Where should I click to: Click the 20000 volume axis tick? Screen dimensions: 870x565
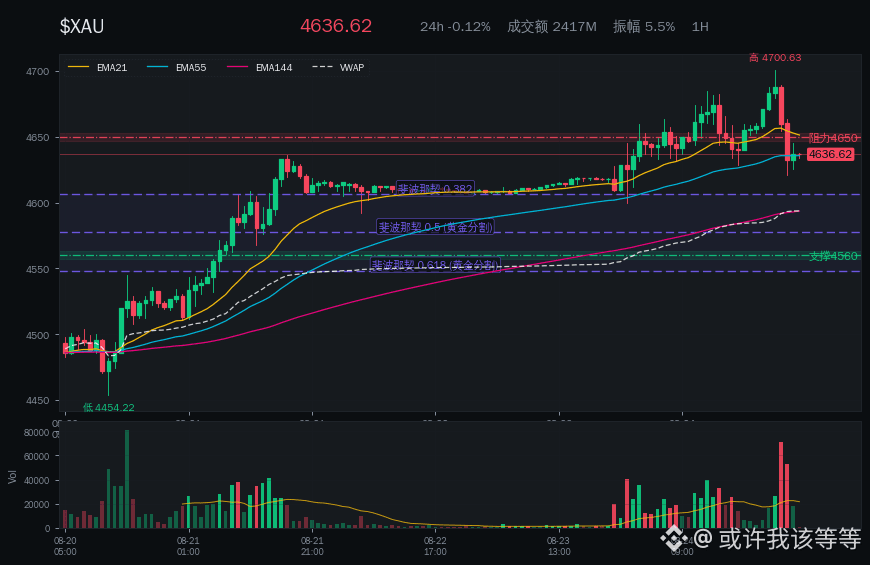[x=36, y=505]
